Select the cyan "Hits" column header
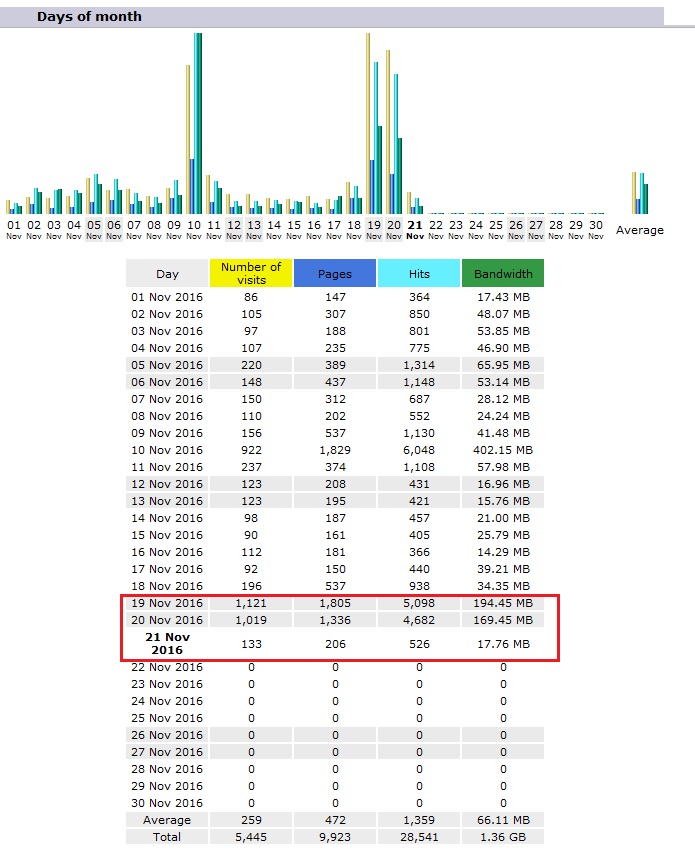Viewport: 695px width, 854px height. (419, 273)
